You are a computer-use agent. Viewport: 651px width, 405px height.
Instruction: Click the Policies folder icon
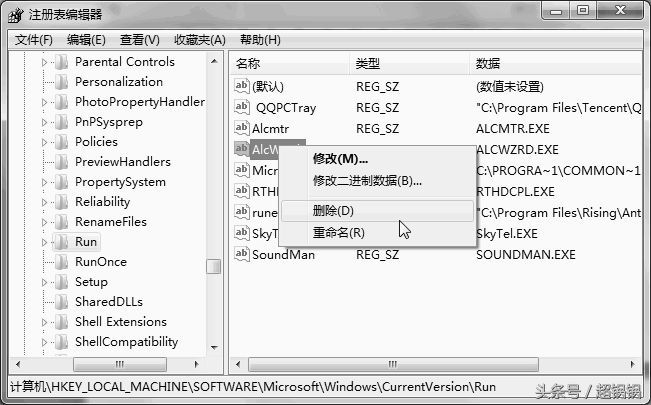click(61, 142)
